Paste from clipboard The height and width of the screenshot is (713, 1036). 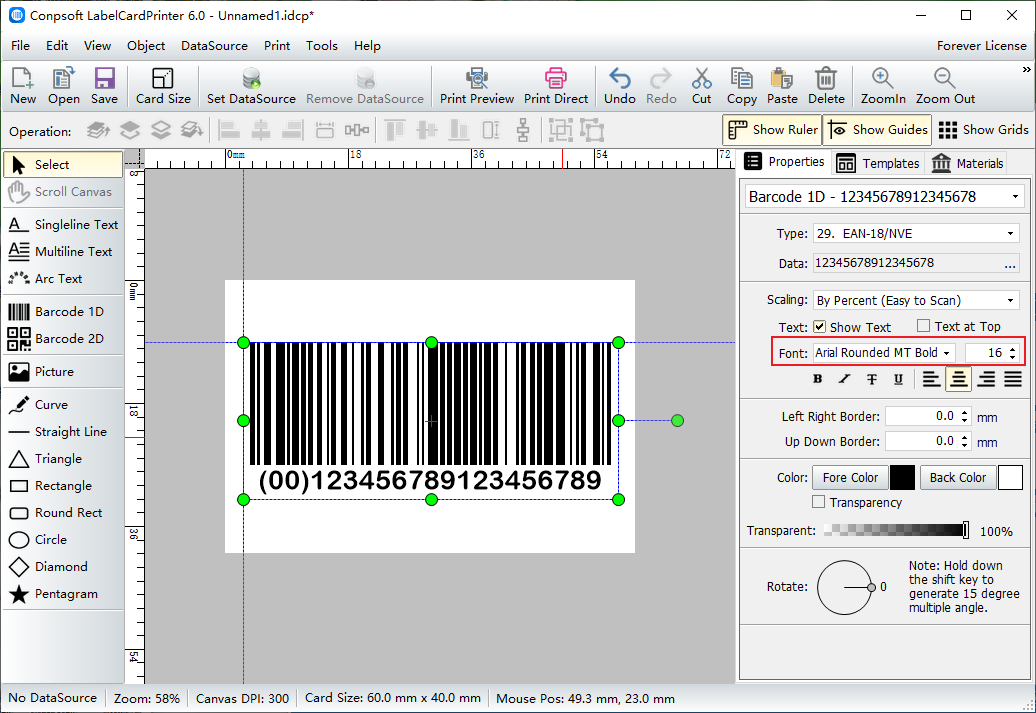tap(782, 86)
